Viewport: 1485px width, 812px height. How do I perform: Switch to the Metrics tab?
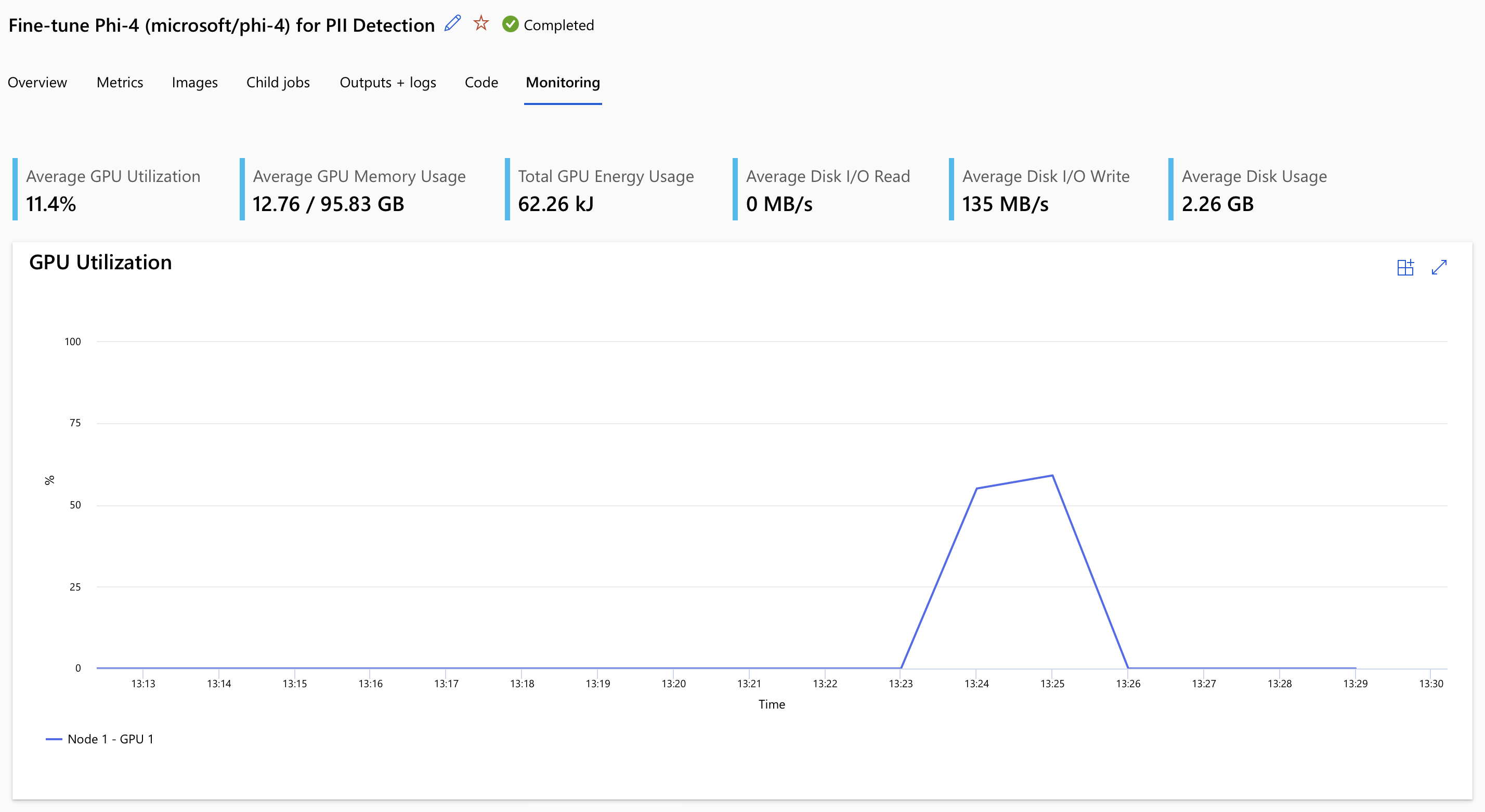tap(120, 83)
